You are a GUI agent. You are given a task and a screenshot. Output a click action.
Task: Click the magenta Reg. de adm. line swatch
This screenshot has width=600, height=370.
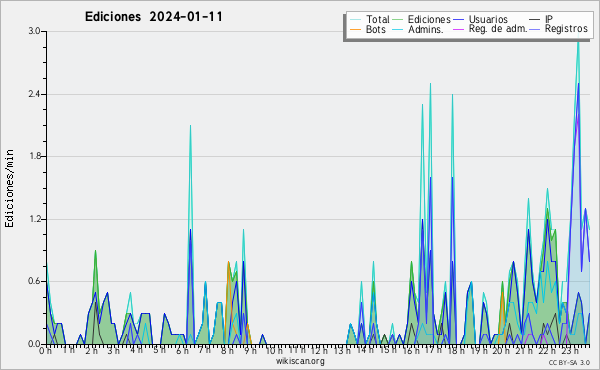[x=458, y=29]
